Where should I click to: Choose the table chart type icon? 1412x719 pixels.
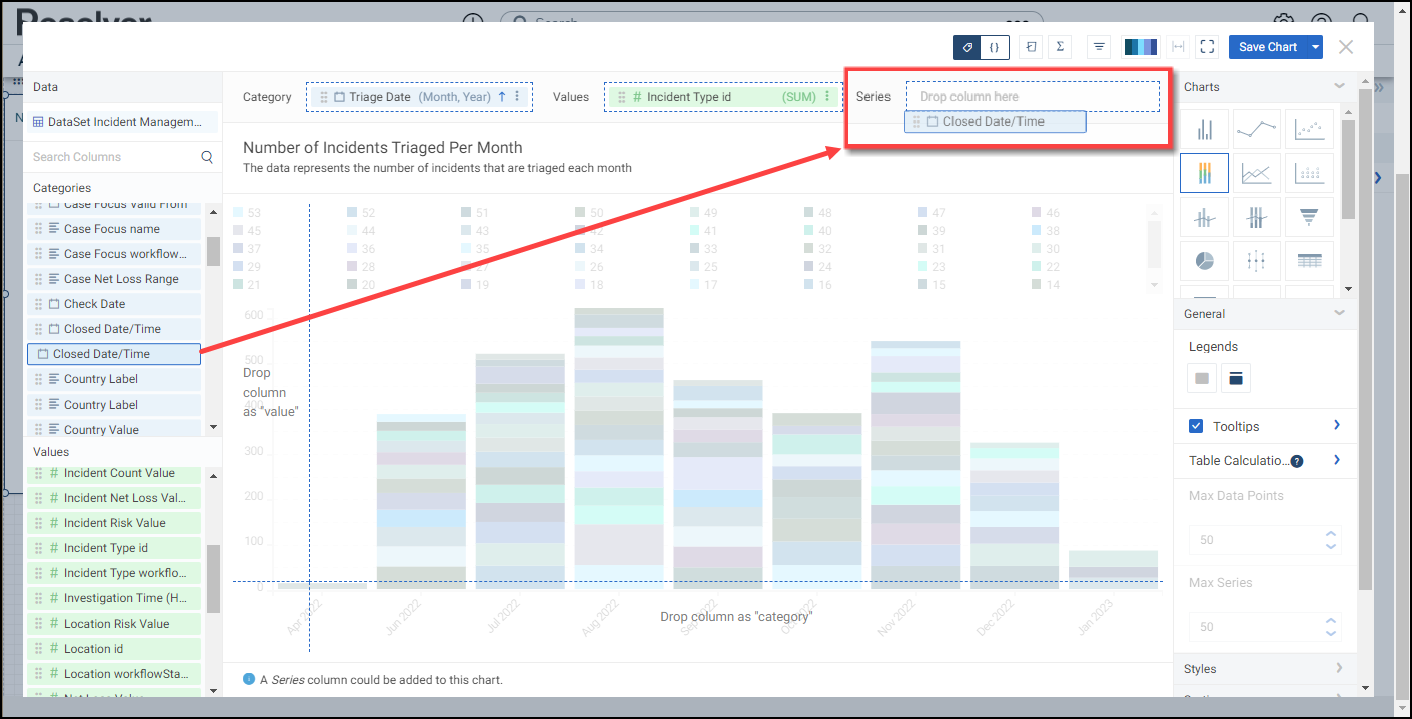coord(1308,261)
